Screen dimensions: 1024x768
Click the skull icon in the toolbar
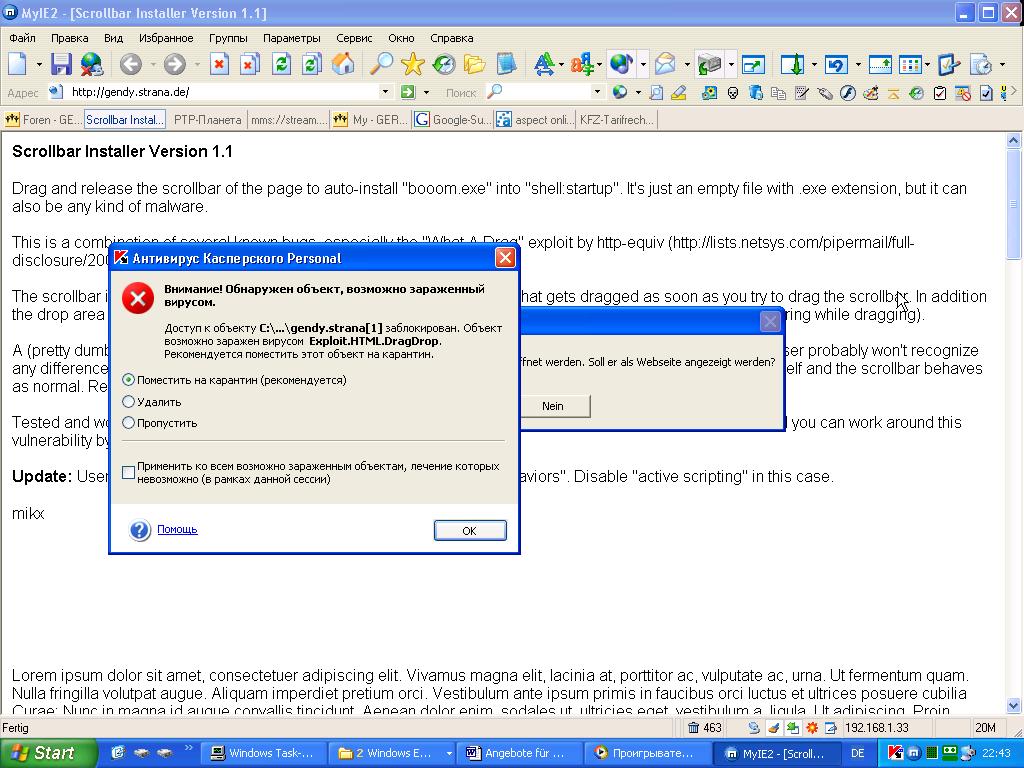[733, 93]
